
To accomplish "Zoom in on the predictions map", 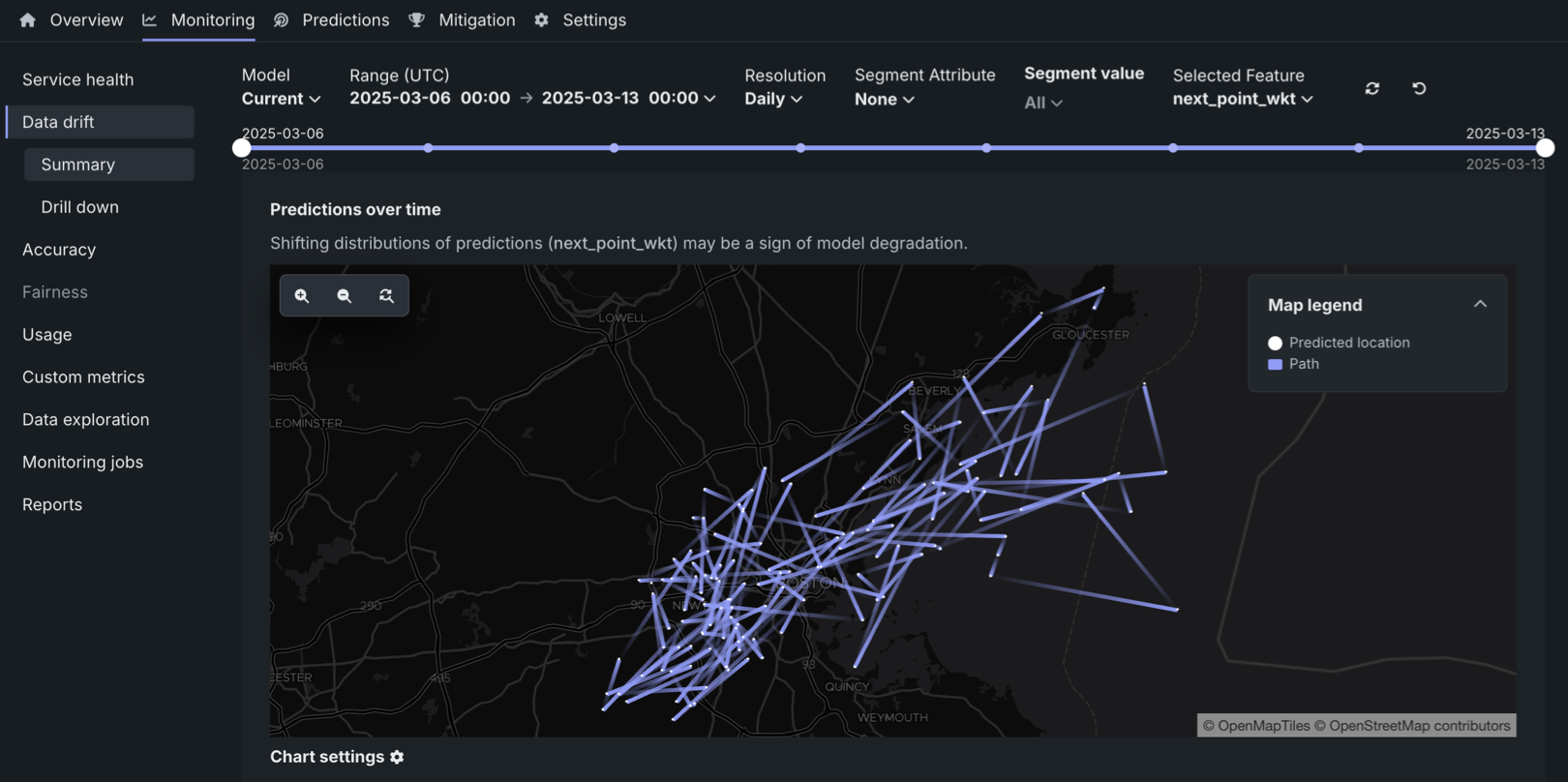I will (302, 296).
